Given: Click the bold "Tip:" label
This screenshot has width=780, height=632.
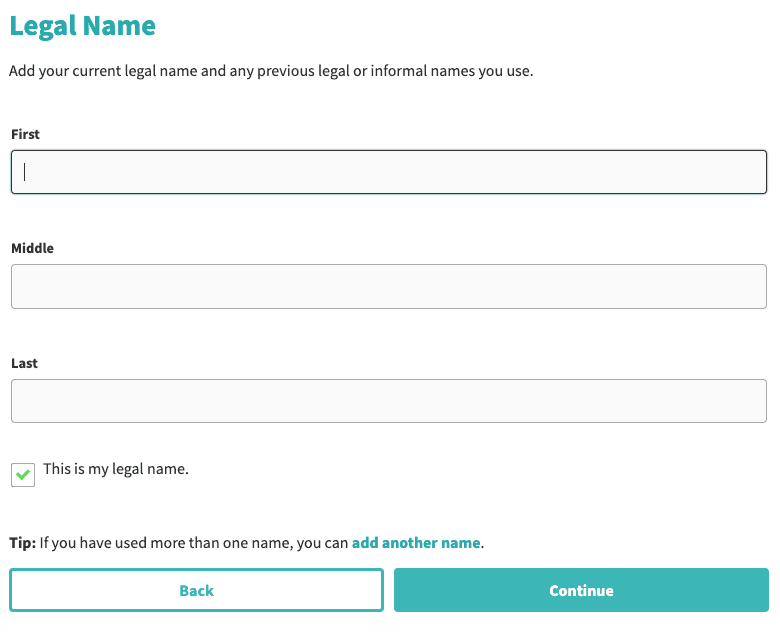Looking at the screenshot, I should (23, 544).
